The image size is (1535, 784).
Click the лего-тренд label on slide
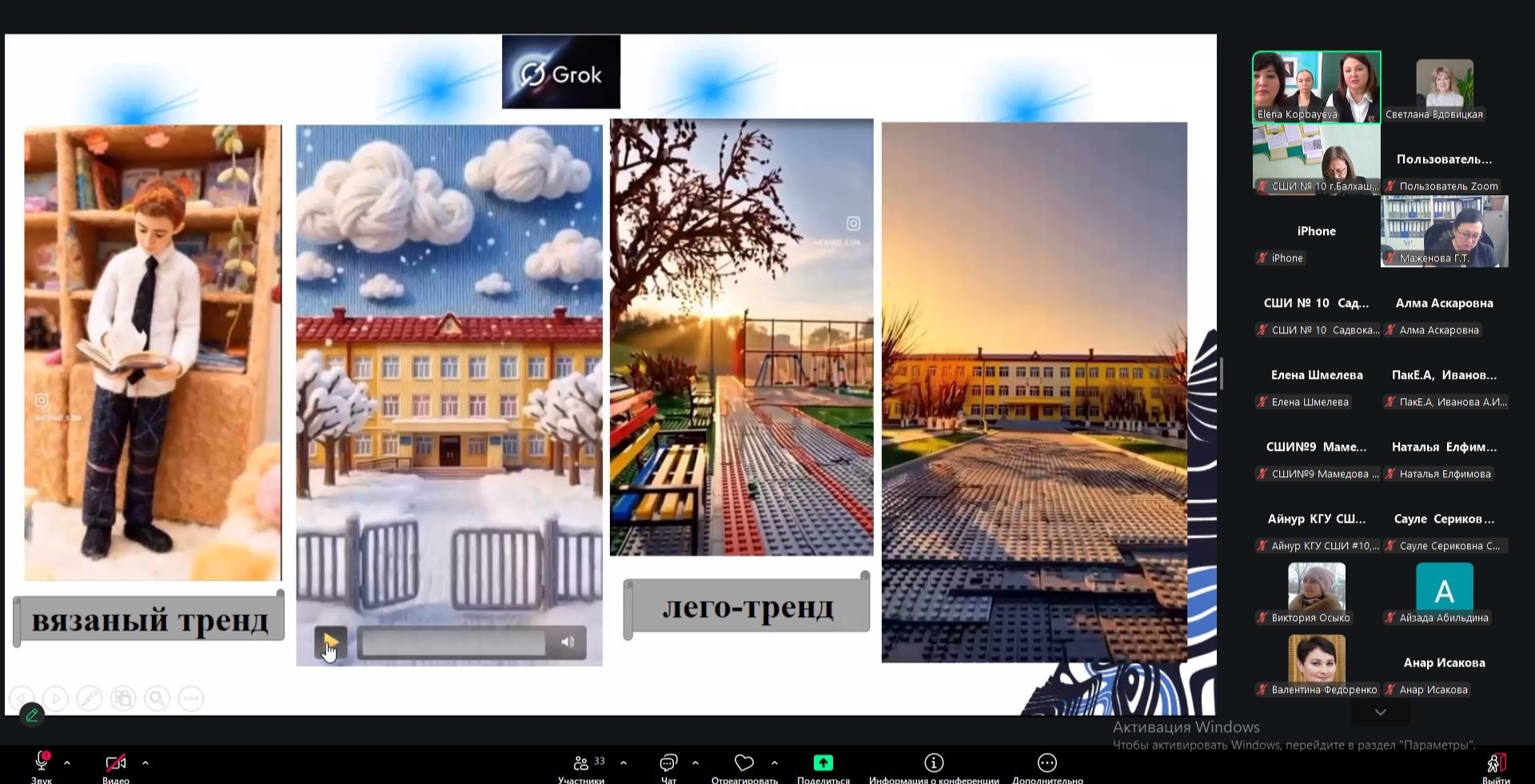(x=748, y=608)
